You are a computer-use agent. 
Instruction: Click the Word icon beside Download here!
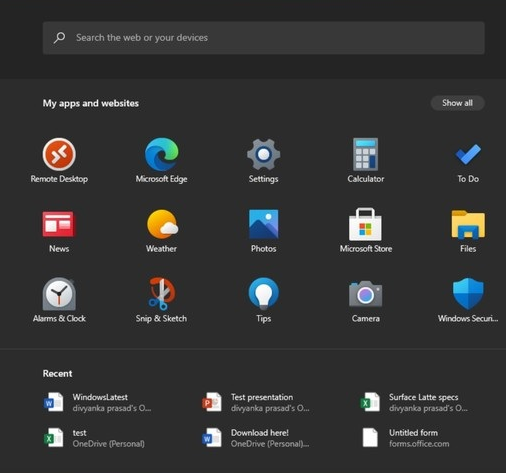(212, 437)
